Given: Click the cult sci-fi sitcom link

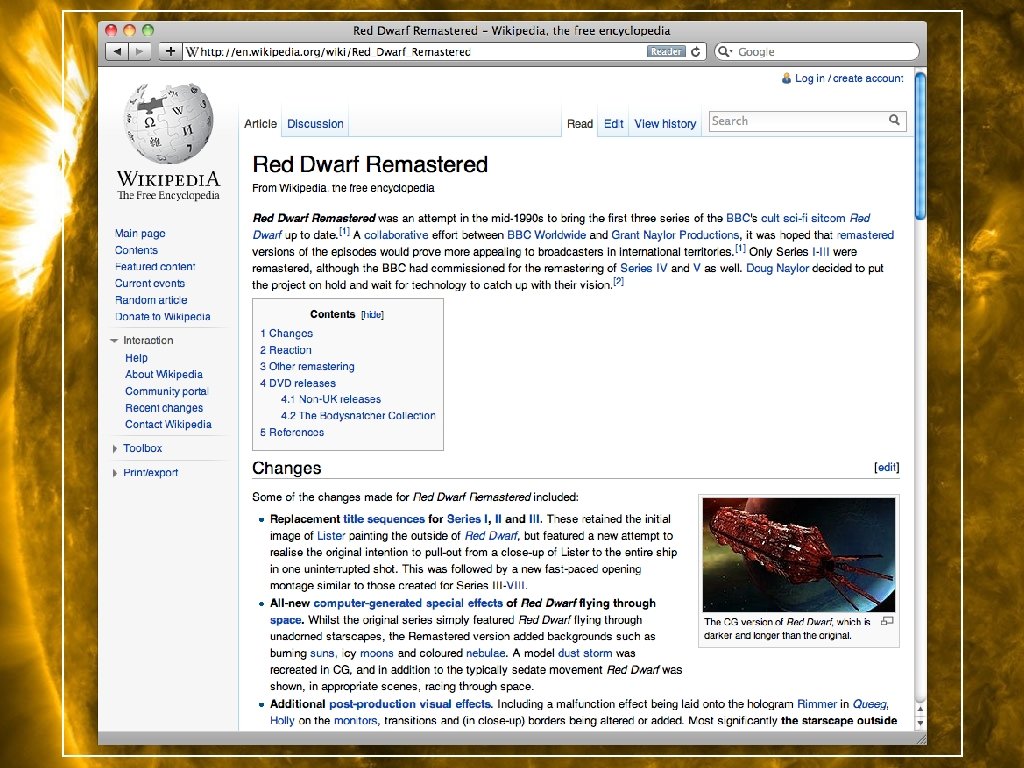Looking at the screenshot, I should pyautogui.click(x=803, y=218).
